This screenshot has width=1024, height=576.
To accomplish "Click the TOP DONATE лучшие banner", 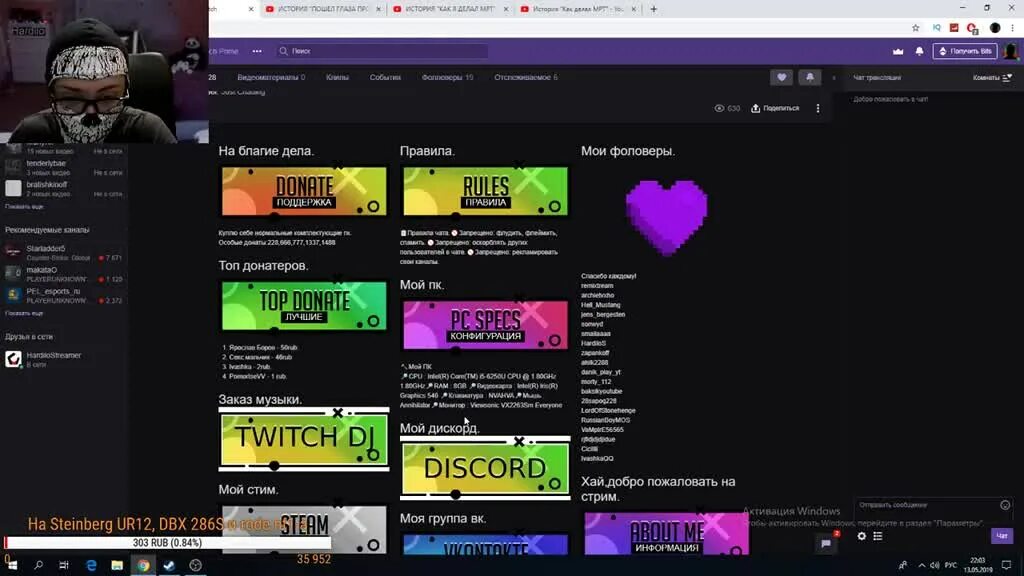I will pyautogui.click(x=304, y=306).
